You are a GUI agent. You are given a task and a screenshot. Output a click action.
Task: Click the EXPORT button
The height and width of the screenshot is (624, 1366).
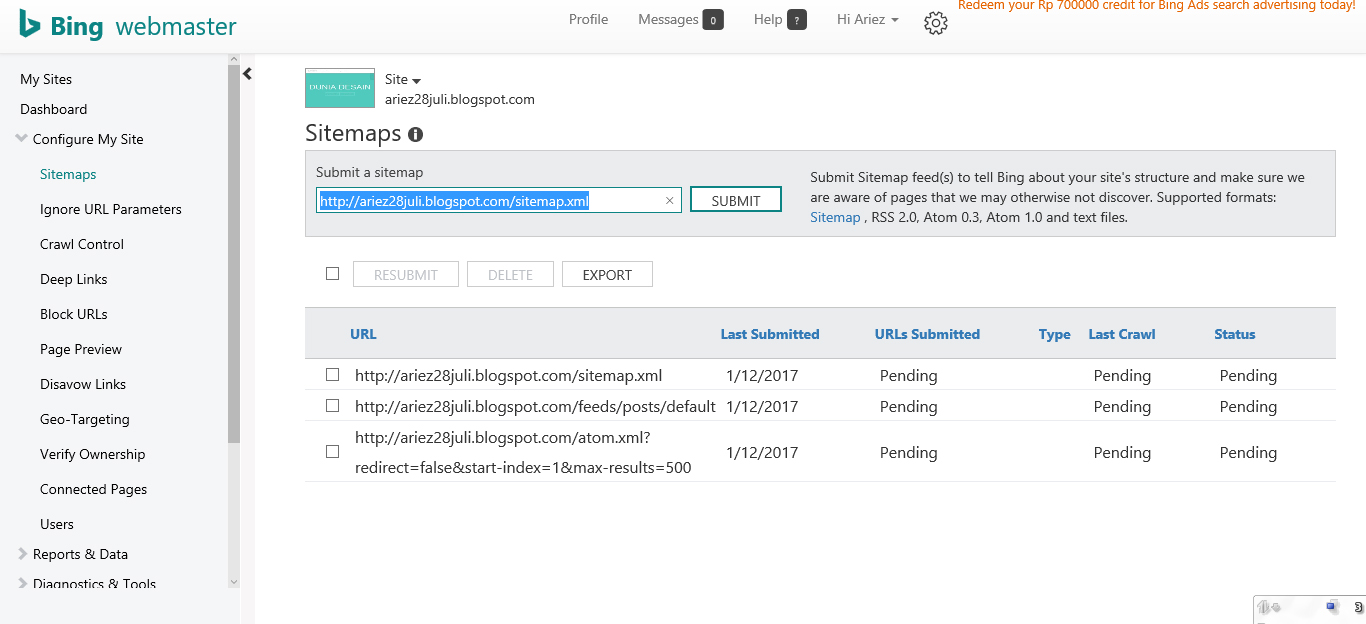coord(607,274)
